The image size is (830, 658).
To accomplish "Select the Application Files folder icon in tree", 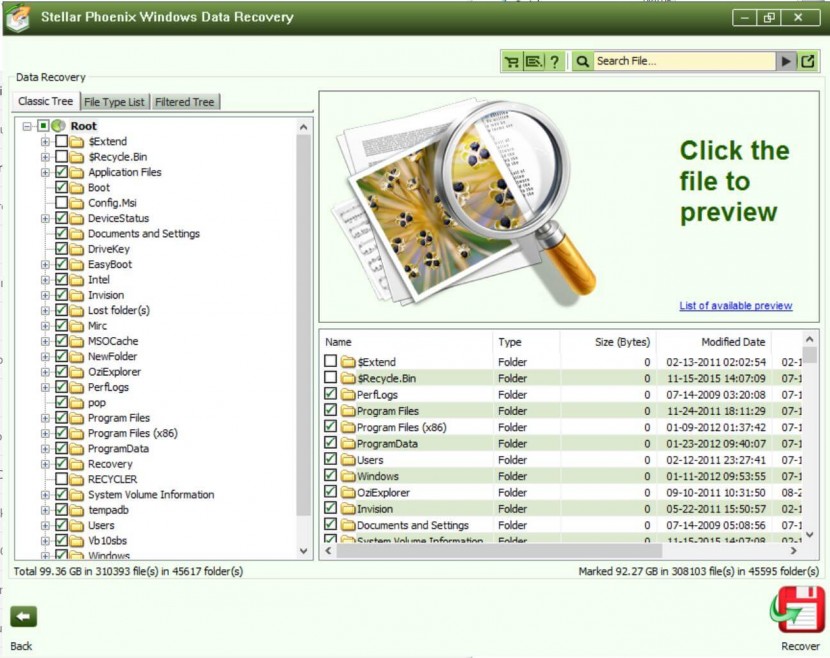I will click(77, 173).
